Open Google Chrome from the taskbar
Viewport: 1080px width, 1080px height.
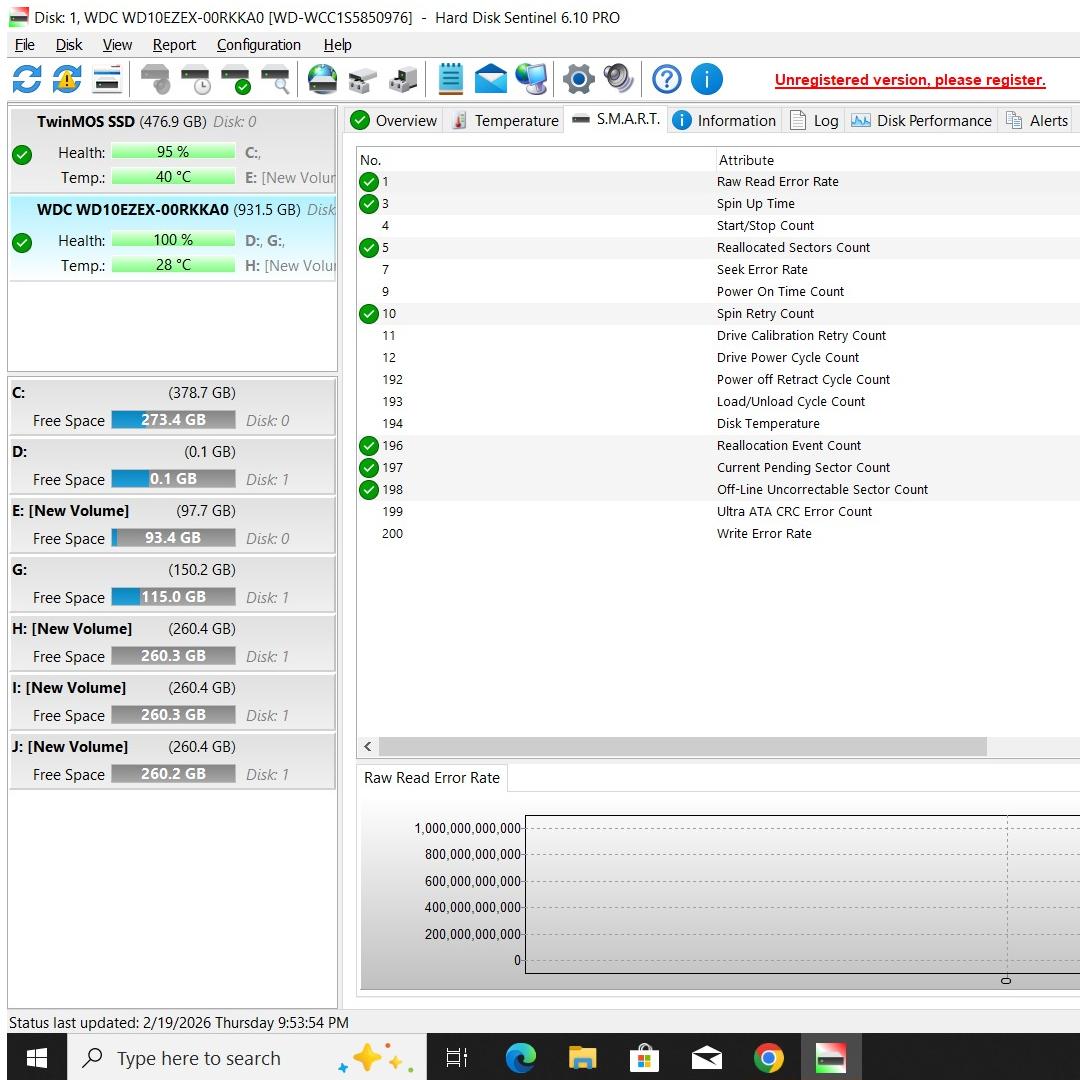[x=768, y=1058]
